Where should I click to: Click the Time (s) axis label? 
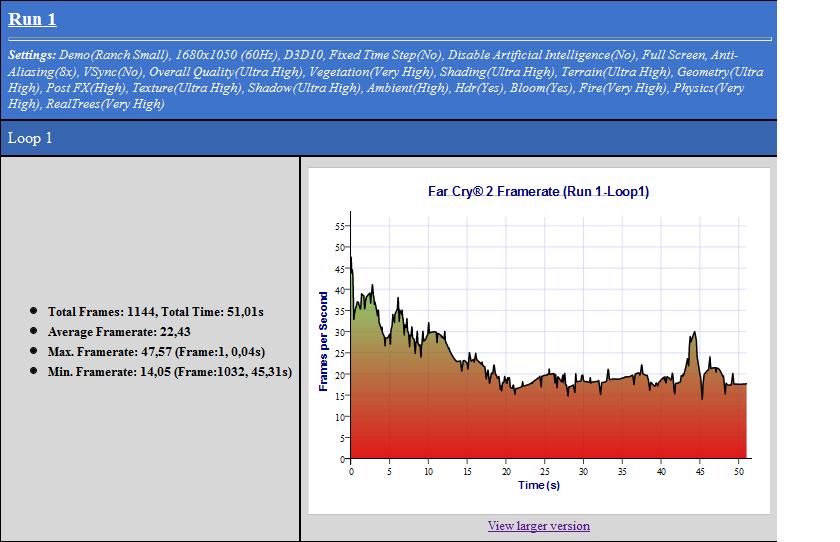pyautogui.click(x=539, y=485)
